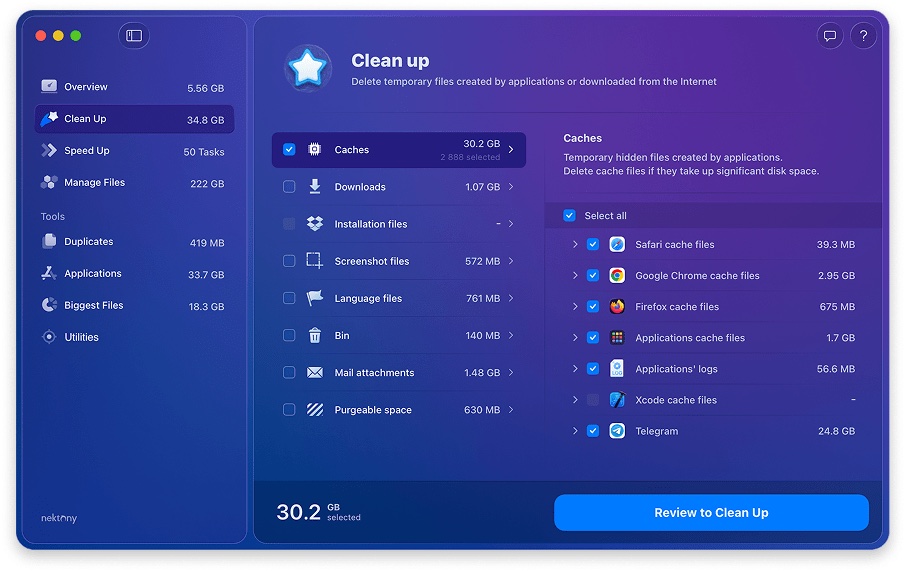906x572 pixels.
Task: Open the feedback chat bubble icon
Action: pyautogui.click(x=830, y=36)
